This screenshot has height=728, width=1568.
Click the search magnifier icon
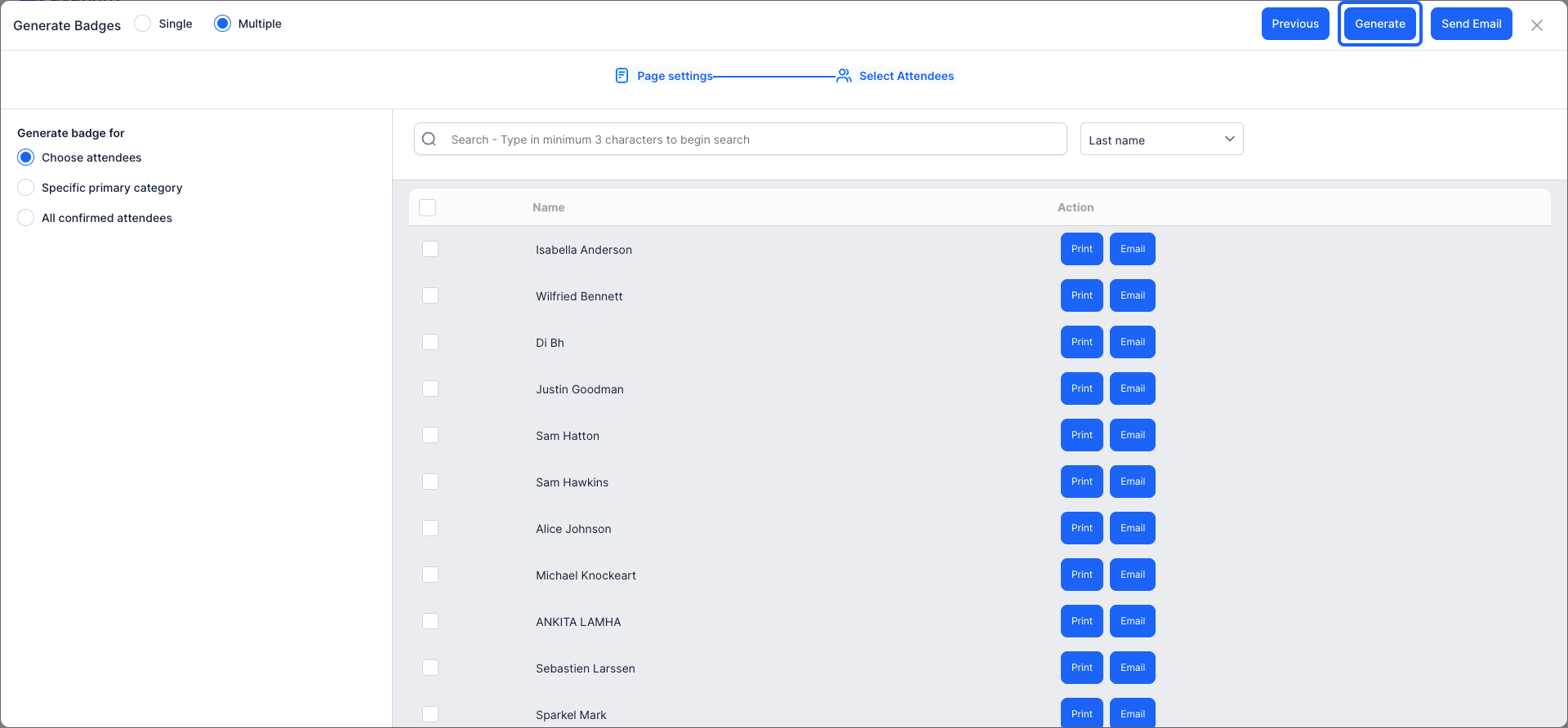(429, 139)
